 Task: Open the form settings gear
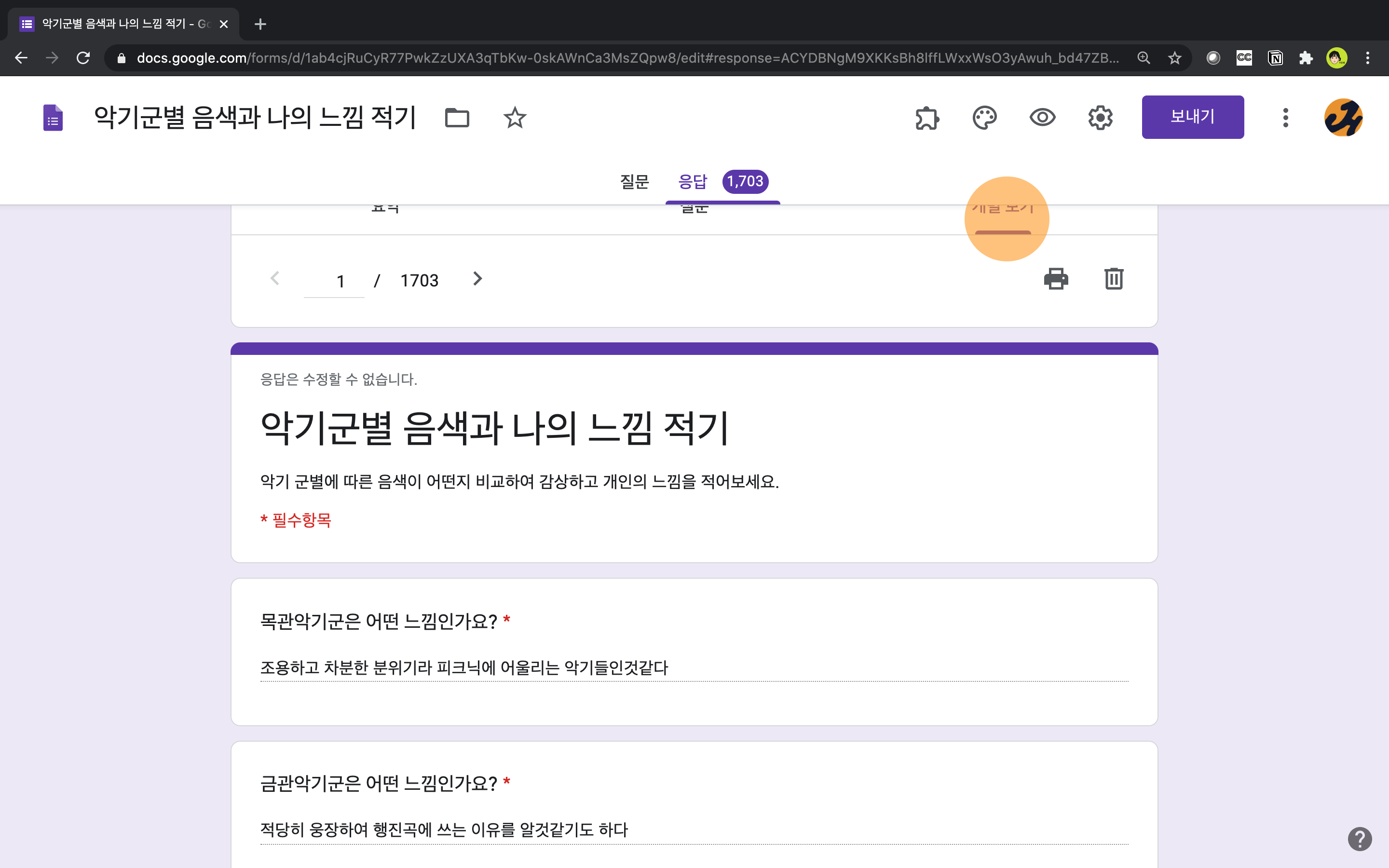(x=1100, y=118)
